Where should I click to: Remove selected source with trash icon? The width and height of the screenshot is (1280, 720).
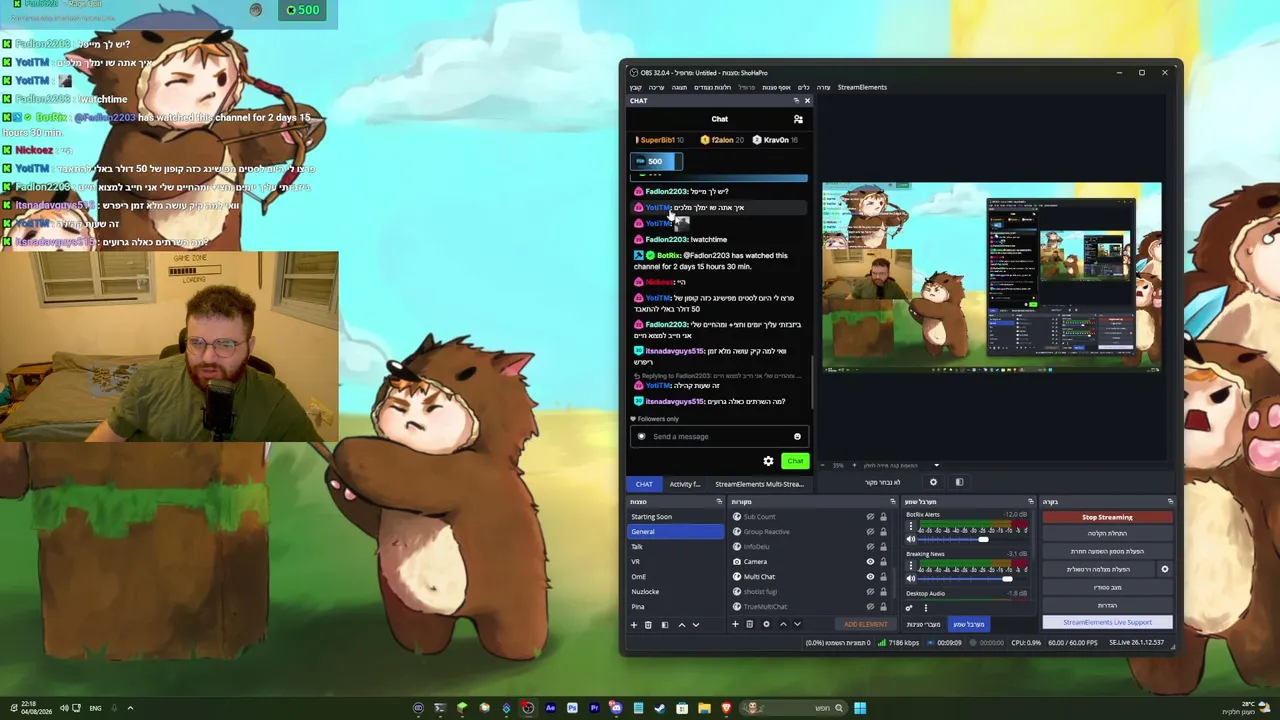pos(749,625)
